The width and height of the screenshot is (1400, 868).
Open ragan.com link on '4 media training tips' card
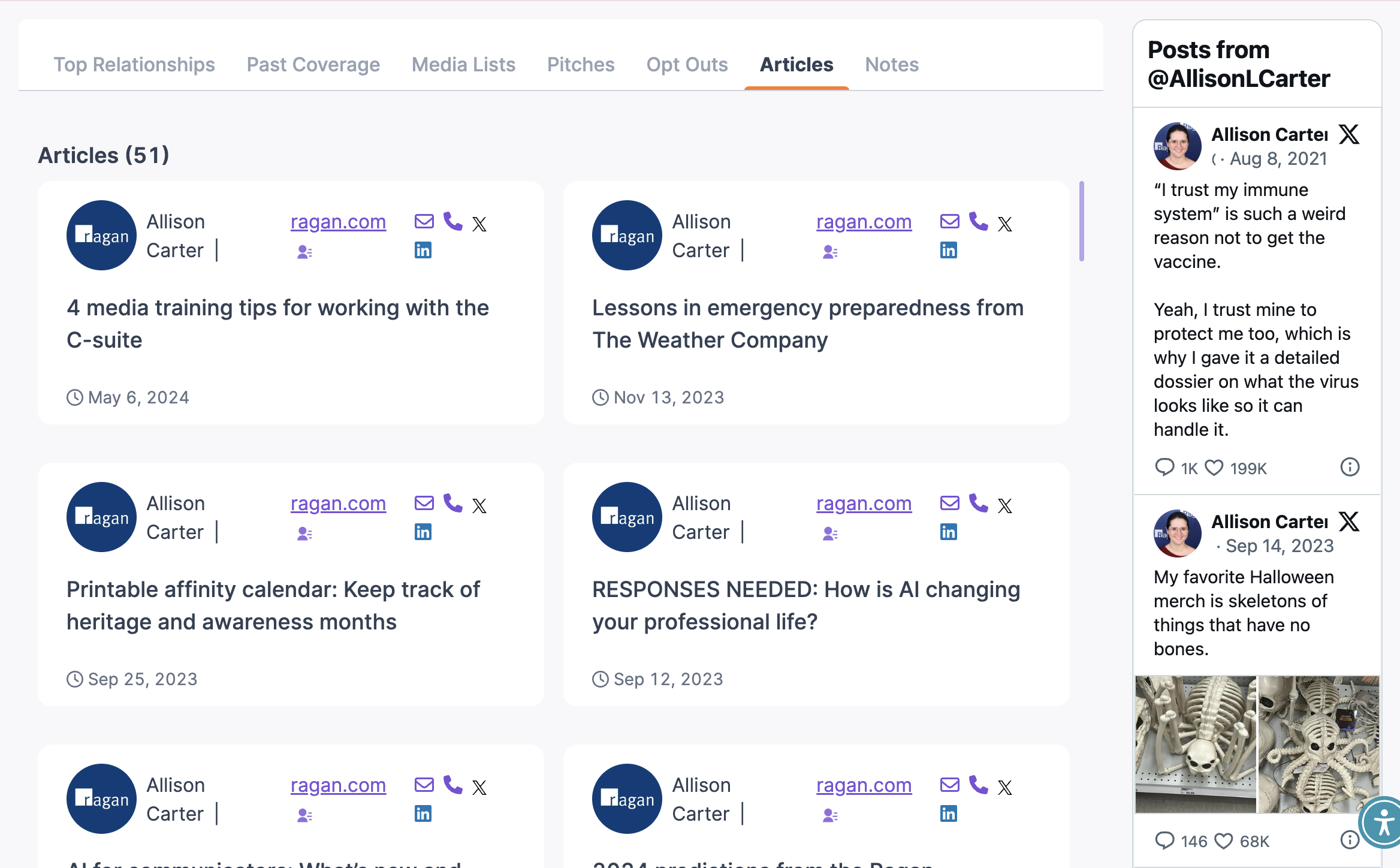pyautogui.click(x=338, y=222)
